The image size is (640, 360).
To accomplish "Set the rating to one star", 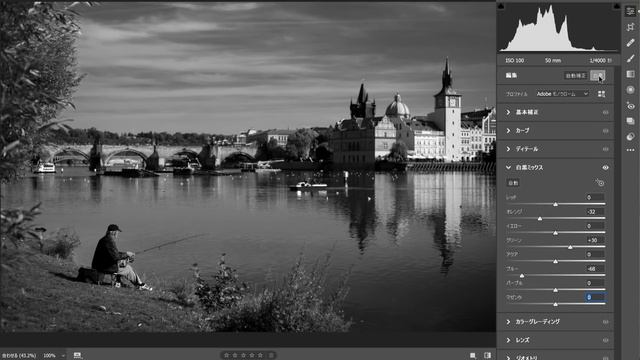I will [227, 356].
